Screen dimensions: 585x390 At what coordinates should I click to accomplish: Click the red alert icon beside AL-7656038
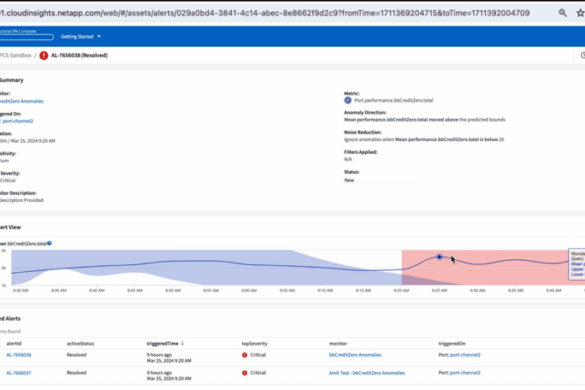click(44, 56)
